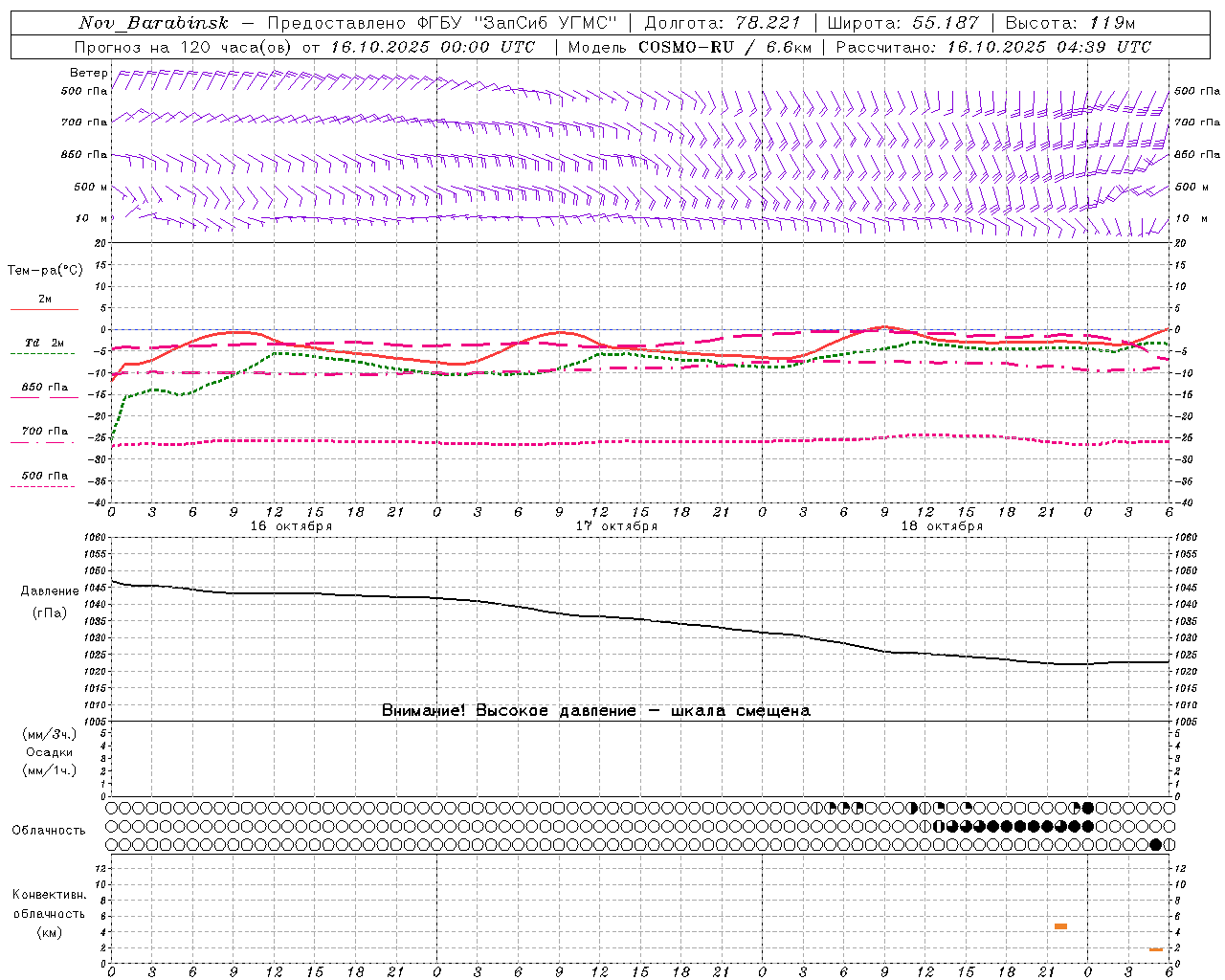Select the Конвективн. convective cloud panel label

[50, 895]
